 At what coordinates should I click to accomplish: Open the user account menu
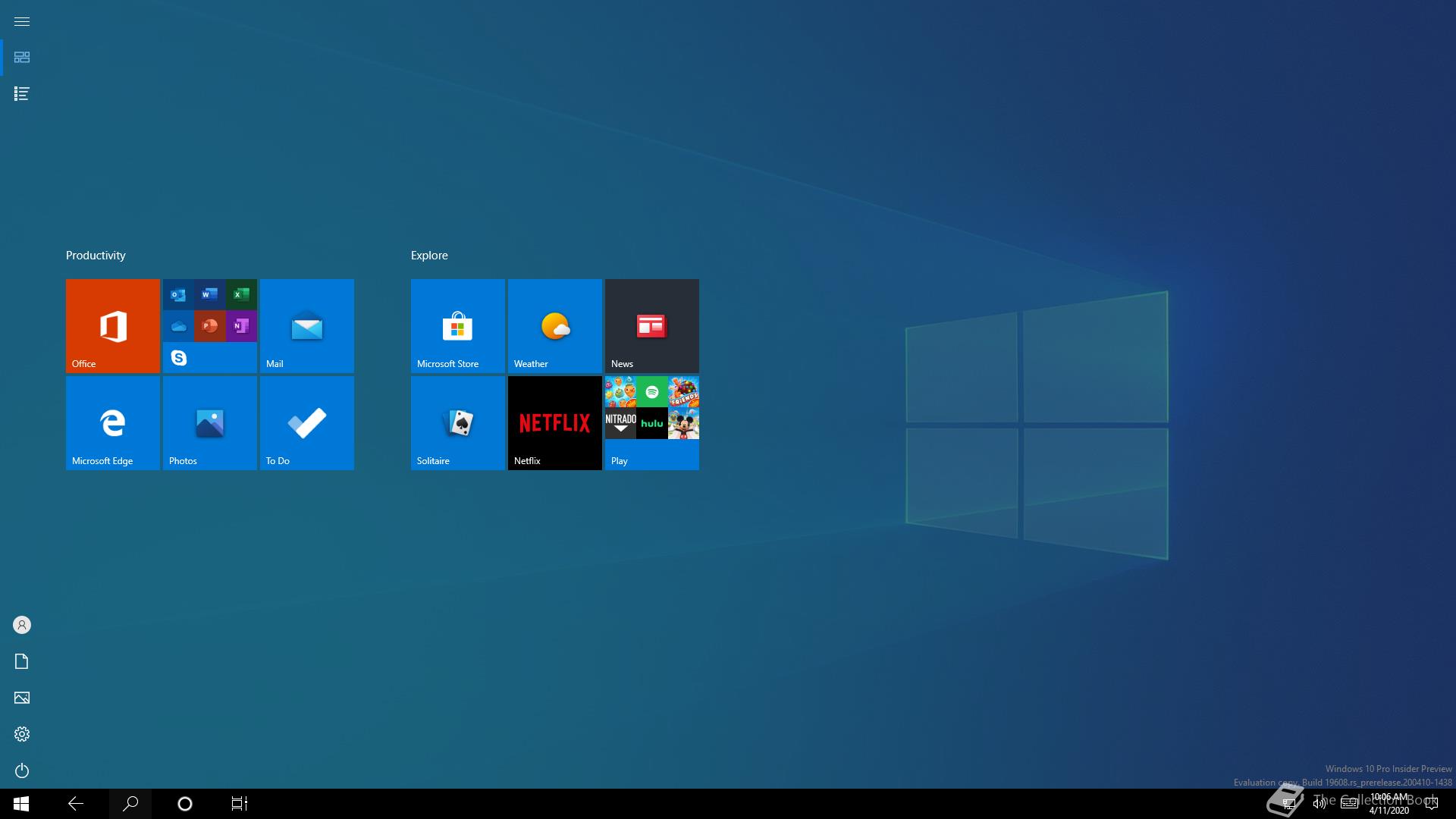tap(22, 625)
